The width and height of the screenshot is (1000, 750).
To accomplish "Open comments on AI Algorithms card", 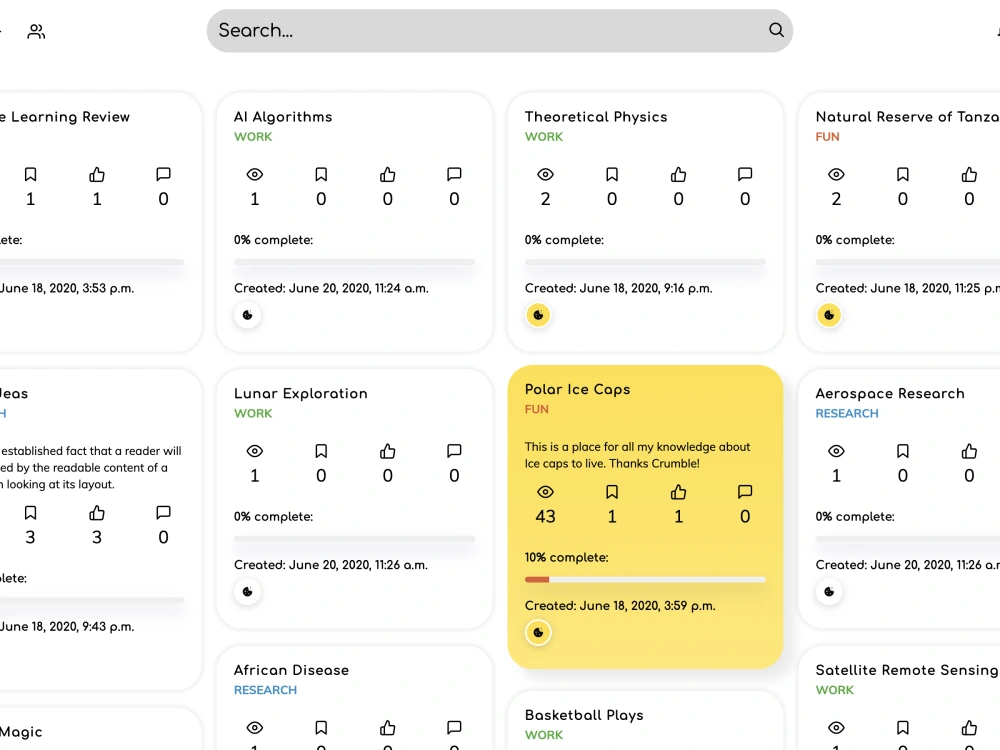I will [454, 174].
